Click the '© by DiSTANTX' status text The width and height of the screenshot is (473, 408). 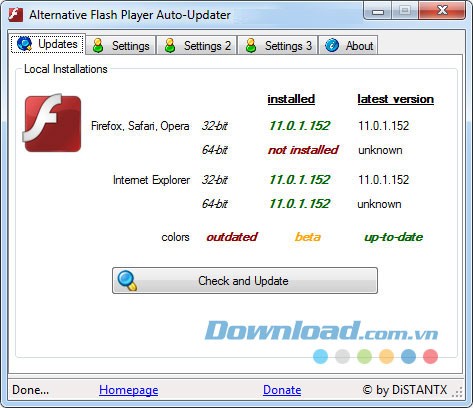[405, 390]
